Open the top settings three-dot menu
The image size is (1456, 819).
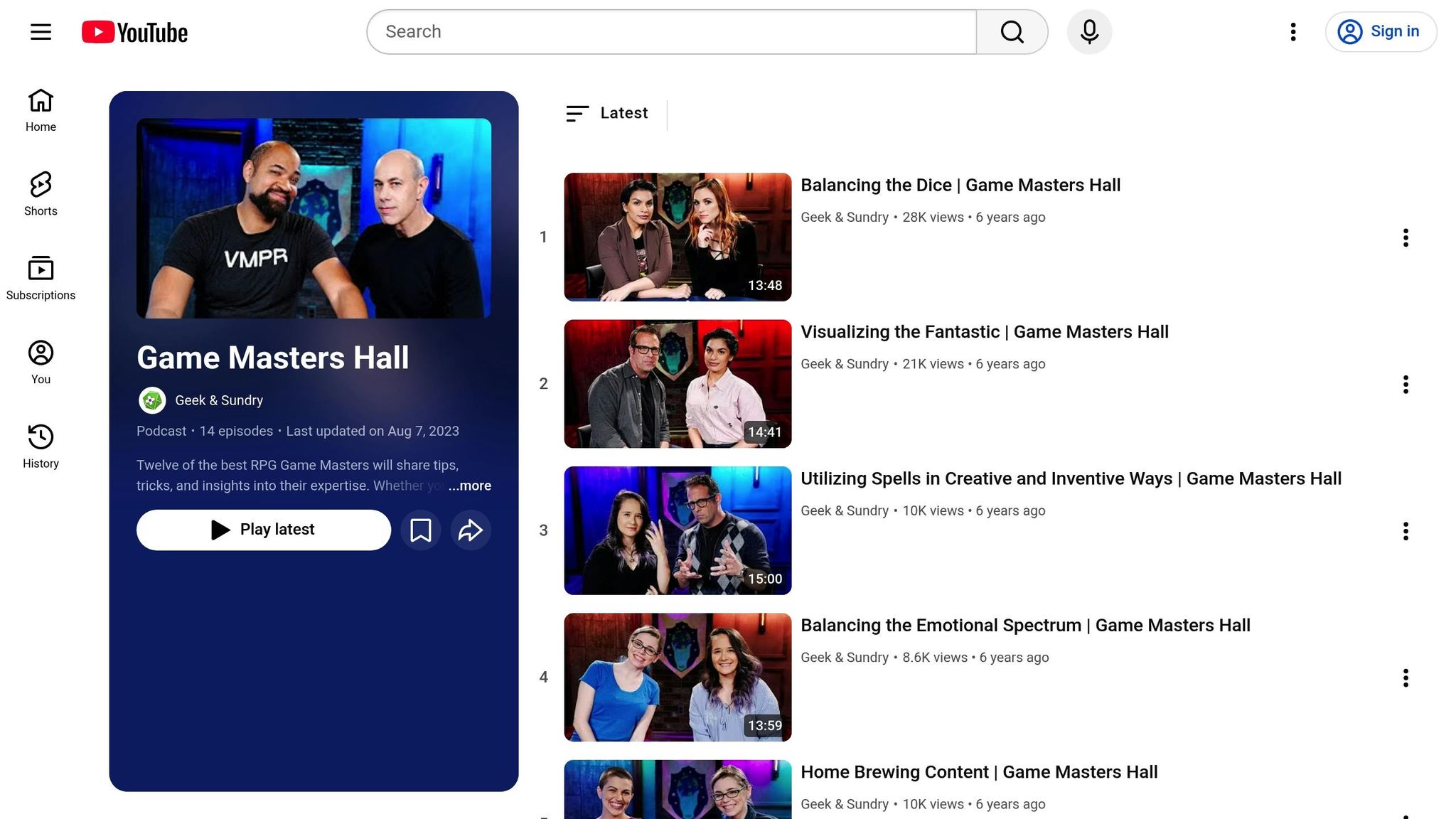(1293, 32)
